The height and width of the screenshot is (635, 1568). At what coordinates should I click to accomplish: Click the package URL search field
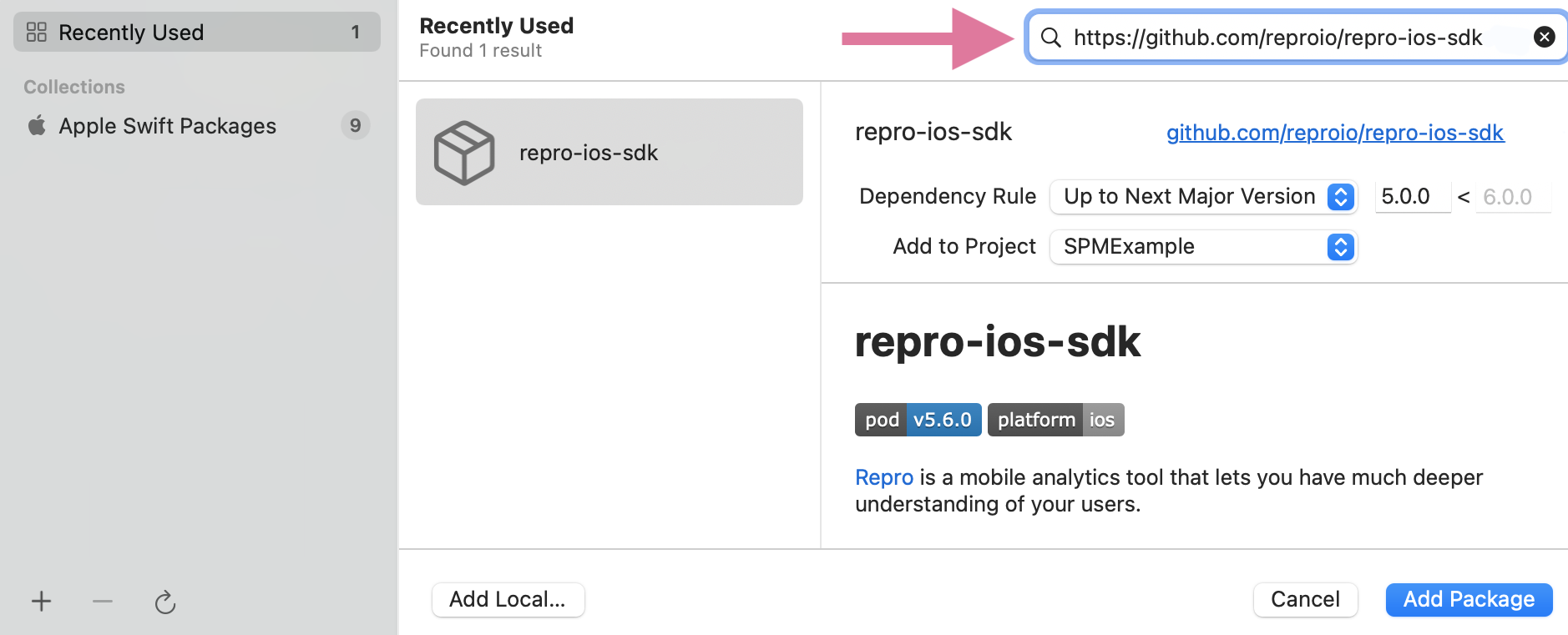click(x=1297, y=37)
